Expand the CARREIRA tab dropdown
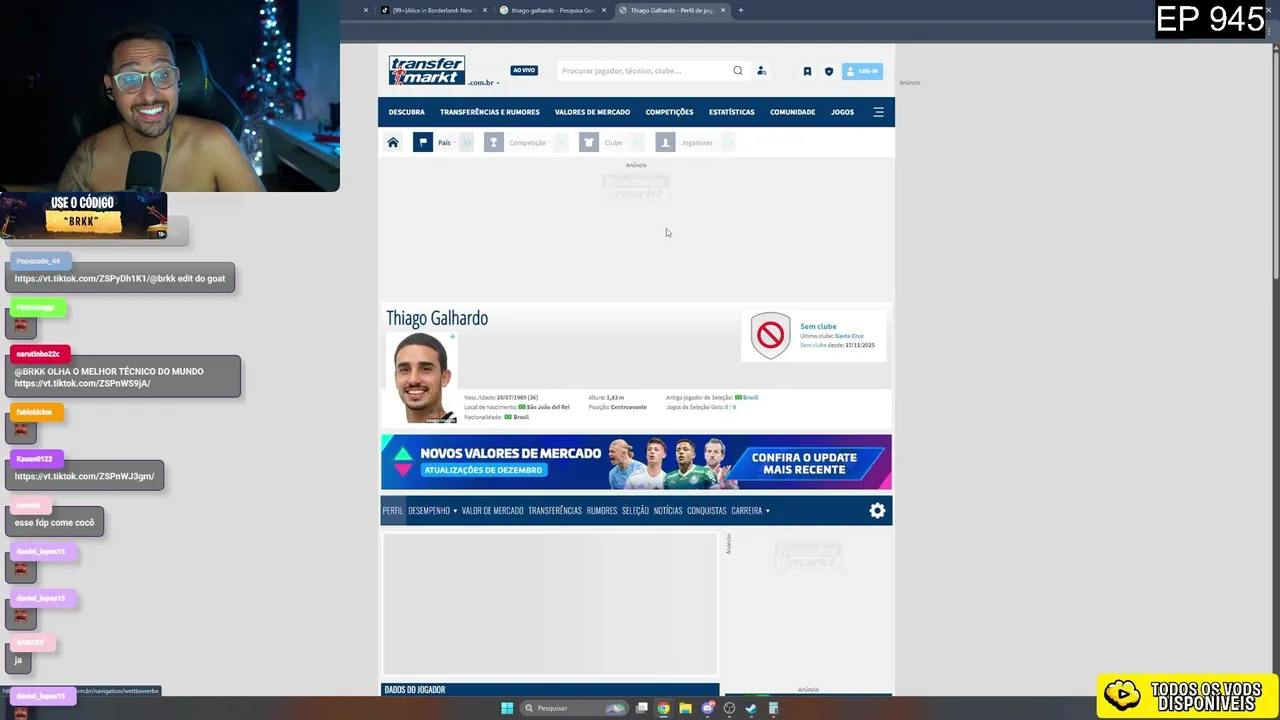 coord(750,511)
